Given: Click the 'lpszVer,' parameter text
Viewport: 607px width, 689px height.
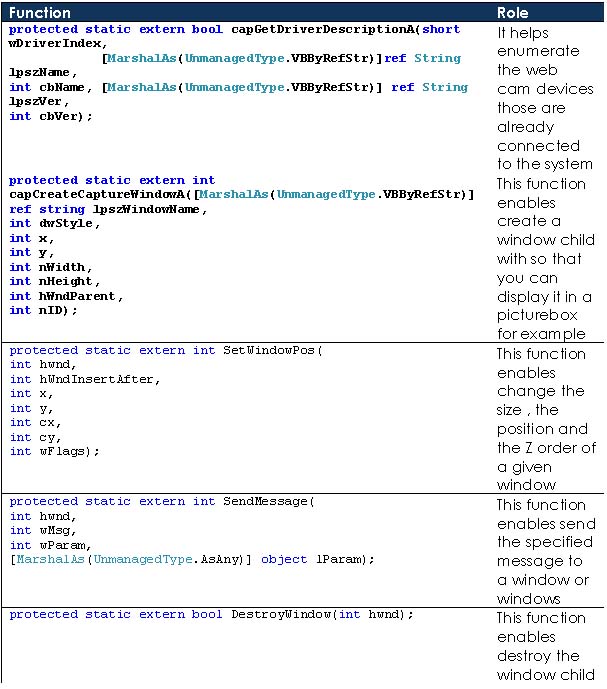Looking at the screenshot, I should pos(39,102).
